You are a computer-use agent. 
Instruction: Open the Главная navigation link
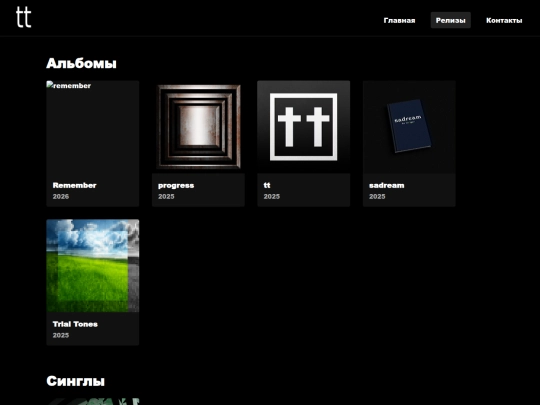coord(399,20)
